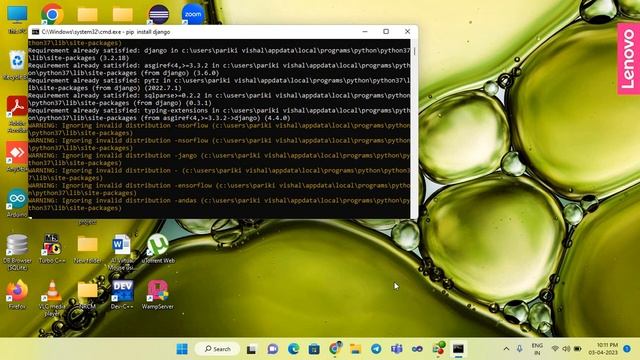Maximize the Command Prompt window

(x=386, y=31)
